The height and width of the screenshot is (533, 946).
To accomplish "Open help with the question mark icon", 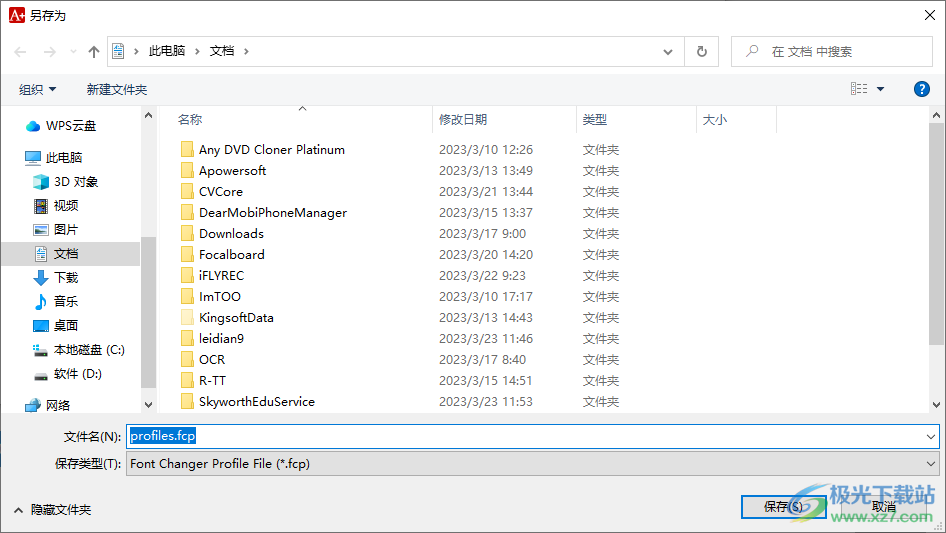I will point(922,89).
